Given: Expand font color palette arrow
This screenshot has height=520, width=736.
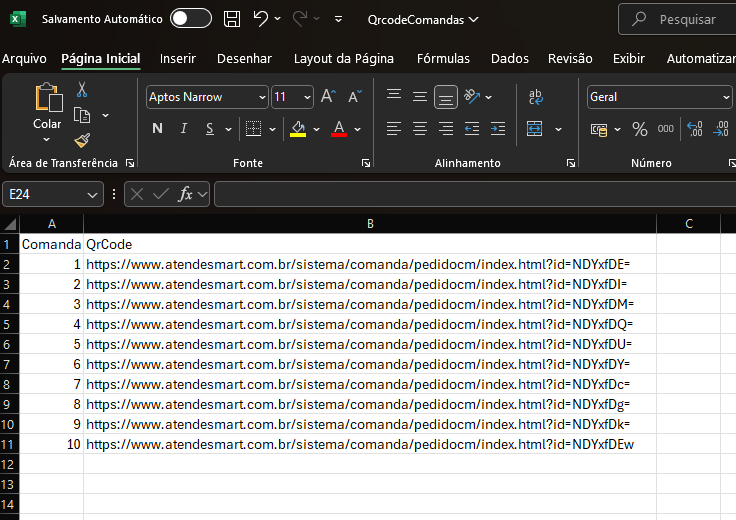Looking at the screenshot, I should tap(357, 129).
